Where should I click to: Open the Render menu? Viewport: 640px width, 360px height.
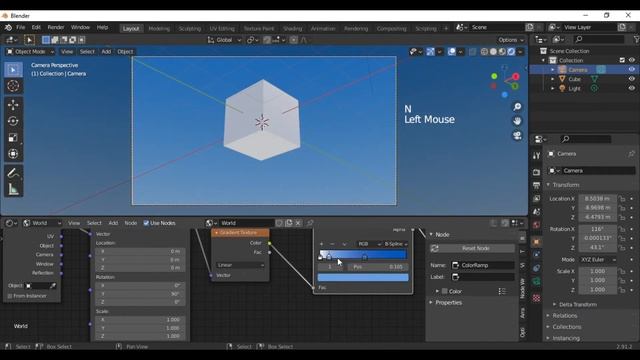pos(56,27)
